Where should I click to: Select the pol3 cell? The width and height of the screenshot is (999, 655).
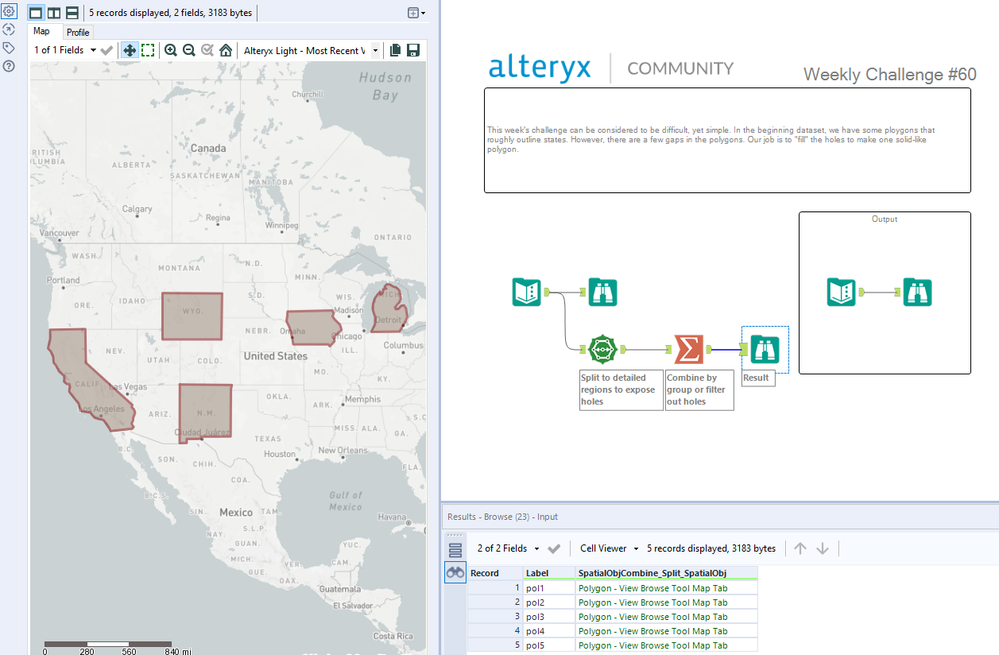549,617
